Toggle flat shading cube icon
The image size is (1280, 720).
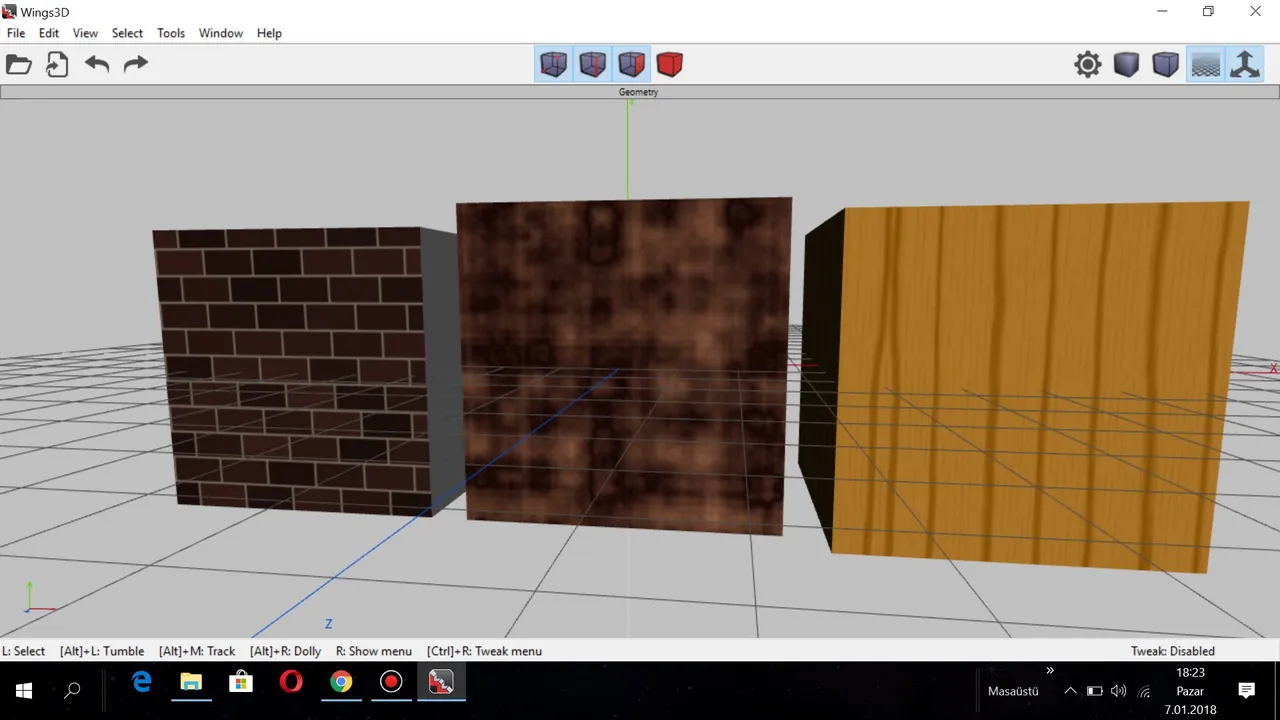pos(1127,65)
